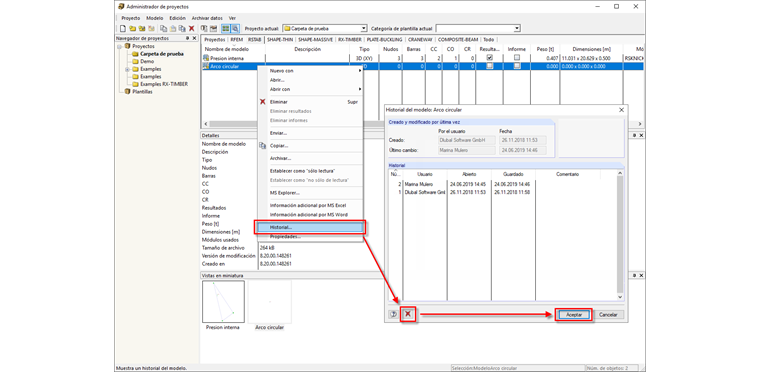Screen dimensions: 760x372
Task: Switch to the RX-TIMBER tab
Action: [x=350, y=40]
